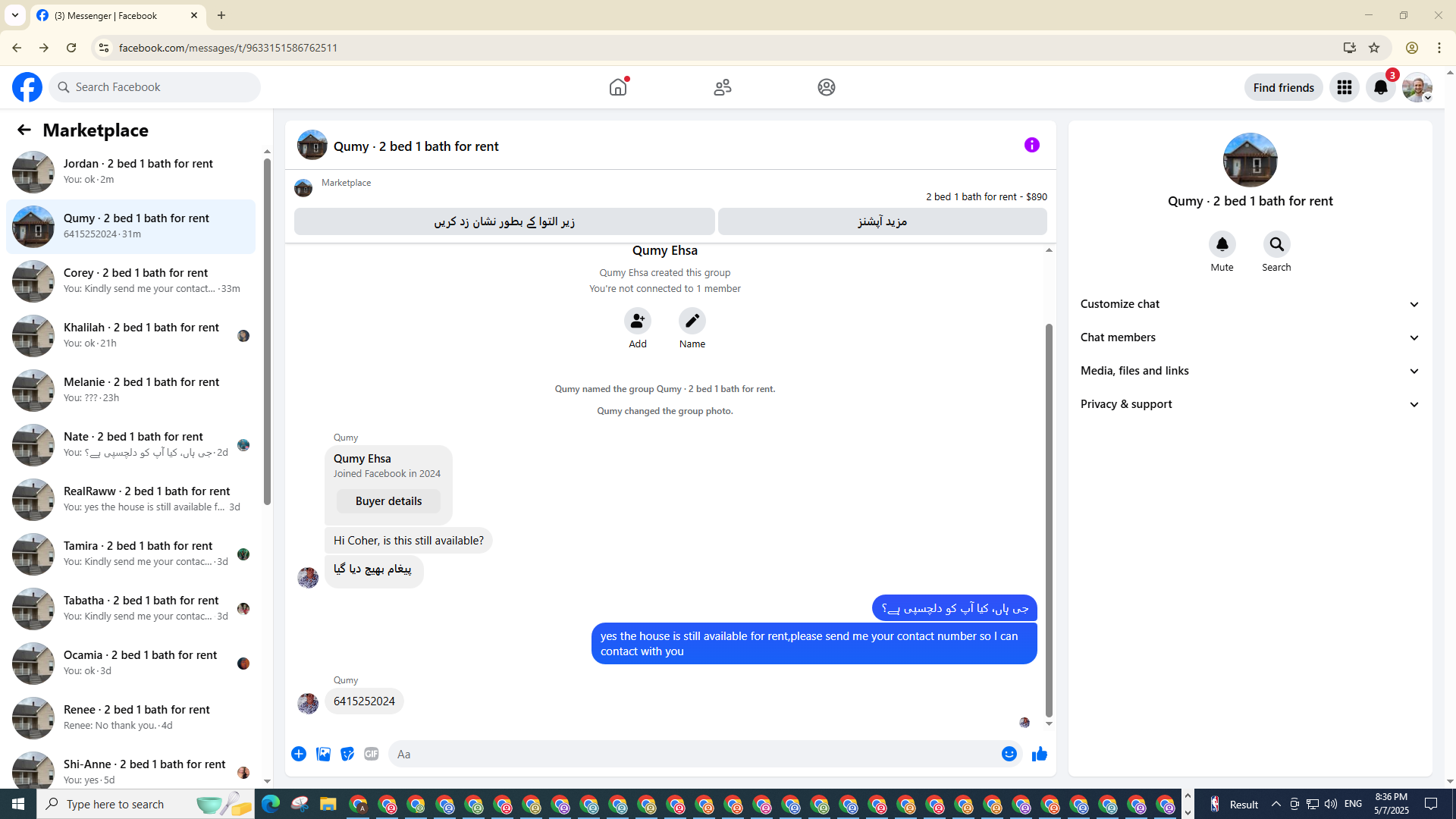Image resolution: width=1456 pixels, height=819 pixels.
Task: Open conversation information purple icon
Action: pos(1031,145)
